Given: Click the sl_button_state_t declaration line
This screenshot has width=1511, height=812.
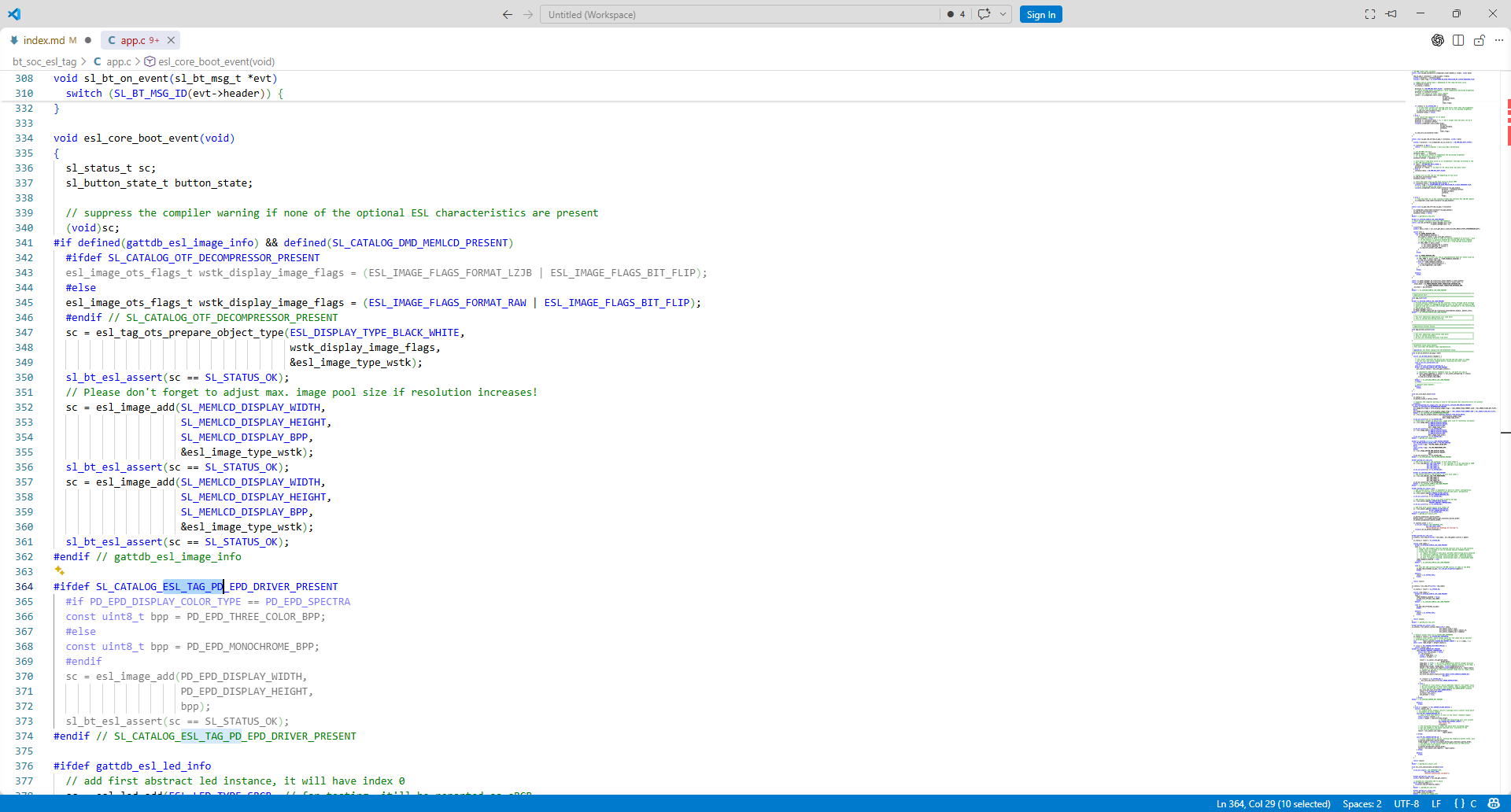Looking at the screenshot, I should pyautogui.click(x=159, y=183).
